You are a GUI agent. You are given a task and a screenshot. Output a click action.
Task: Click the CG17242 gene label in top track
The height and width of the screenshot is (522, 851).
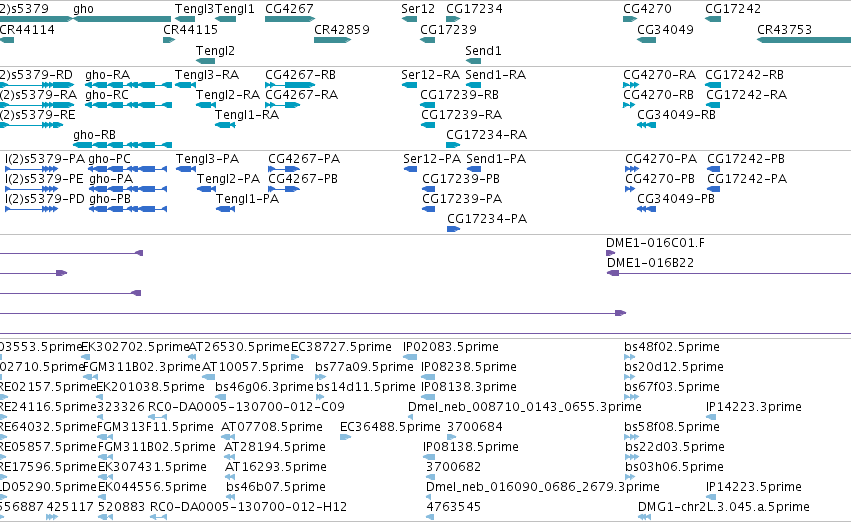pyautogui.click(x=733, y=9)
